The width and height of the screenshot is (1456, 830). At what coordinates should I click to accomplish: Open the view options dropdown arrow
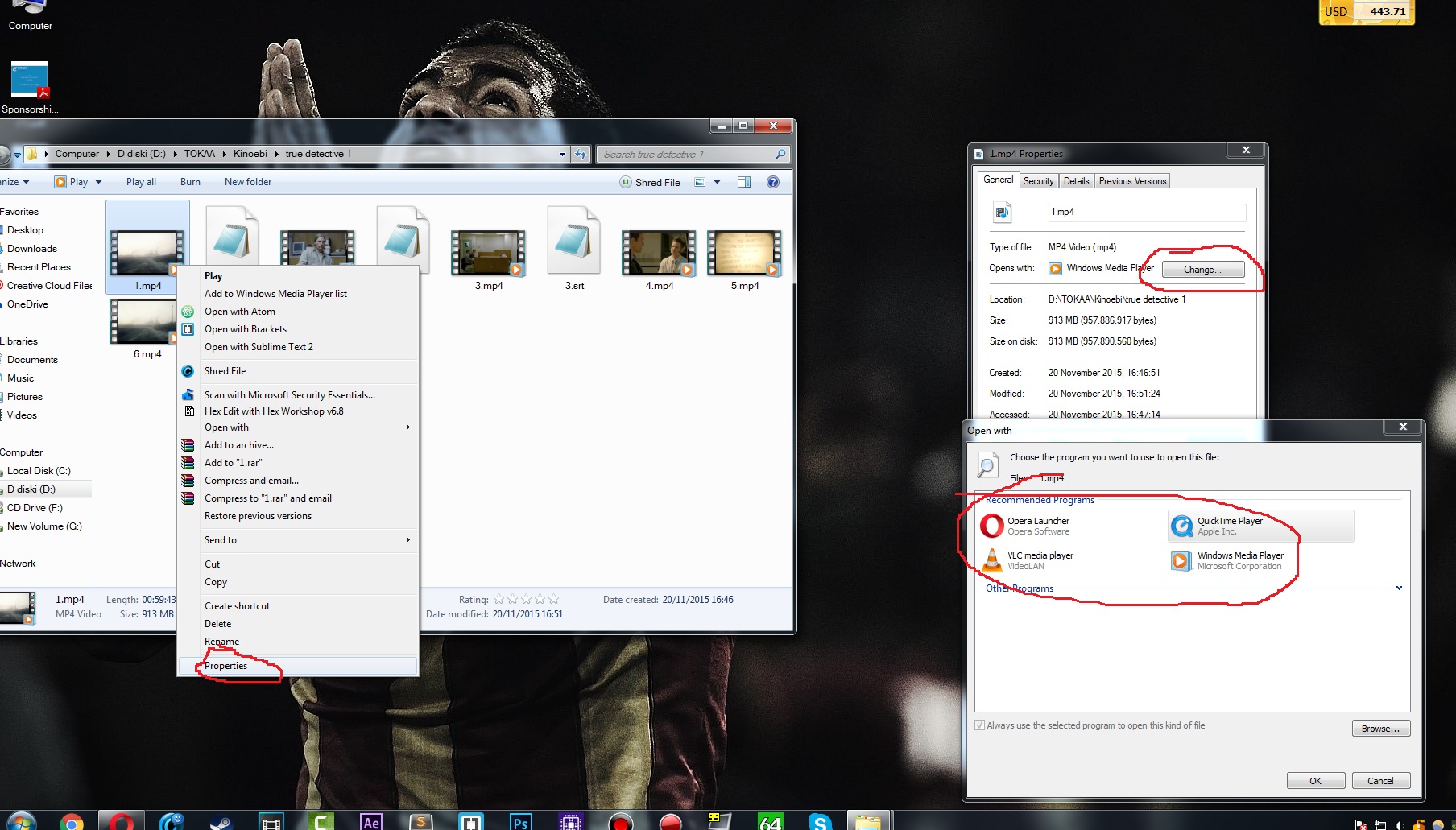[x=717, y=182]
